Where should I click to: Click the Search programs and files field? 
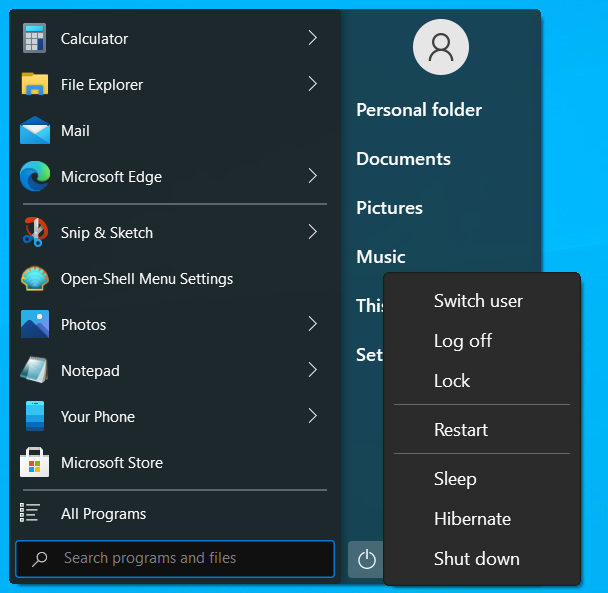[x=175, y=559]
